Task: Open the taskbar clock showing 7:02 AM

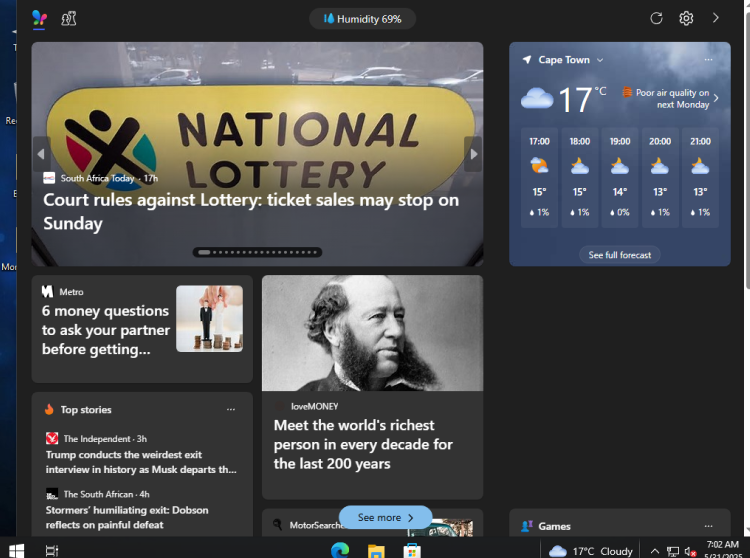Action: coord(723,550)
